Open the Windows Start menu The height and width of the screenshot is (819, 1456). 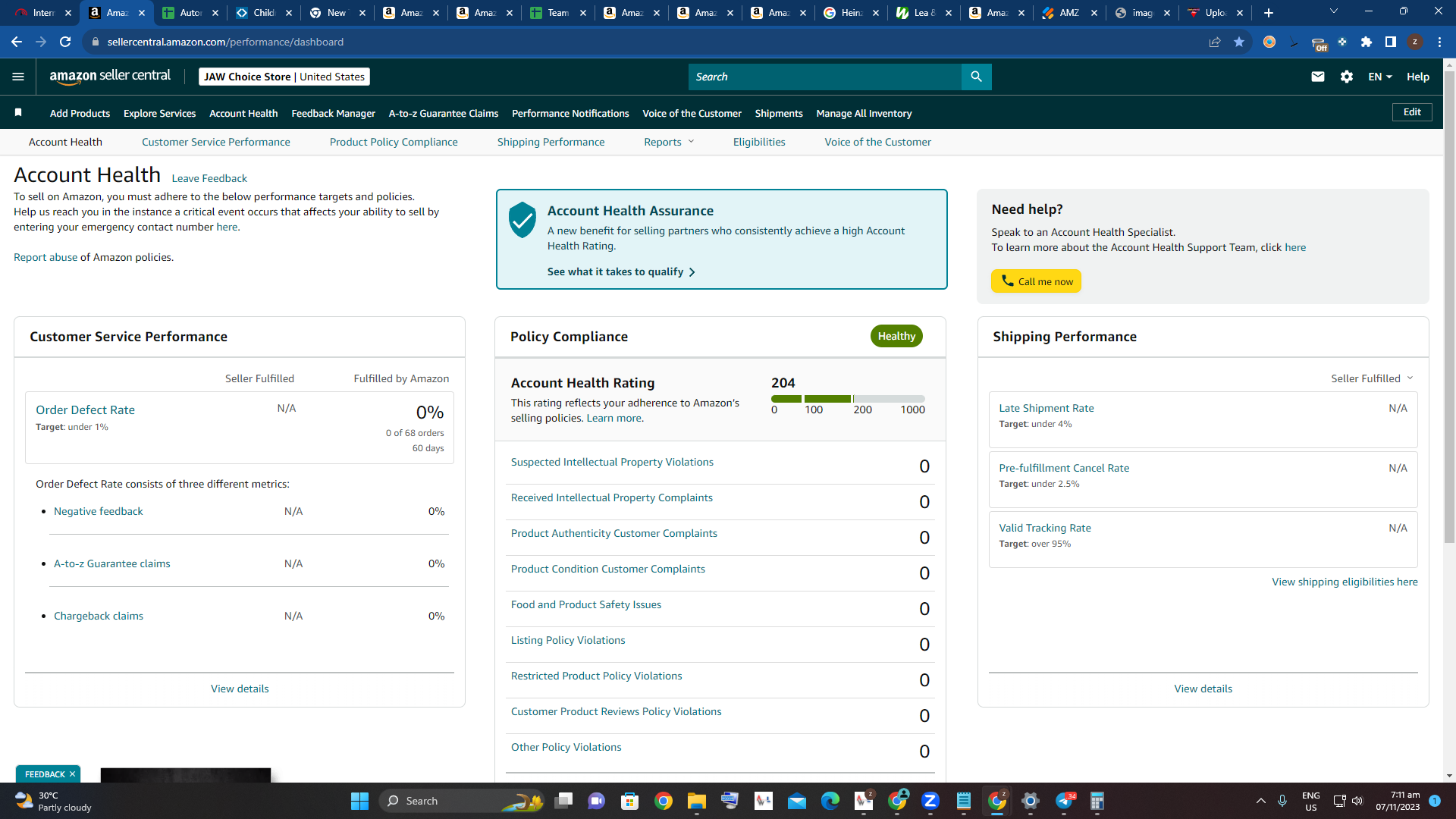pyautogui.click(x=359, y=801)
